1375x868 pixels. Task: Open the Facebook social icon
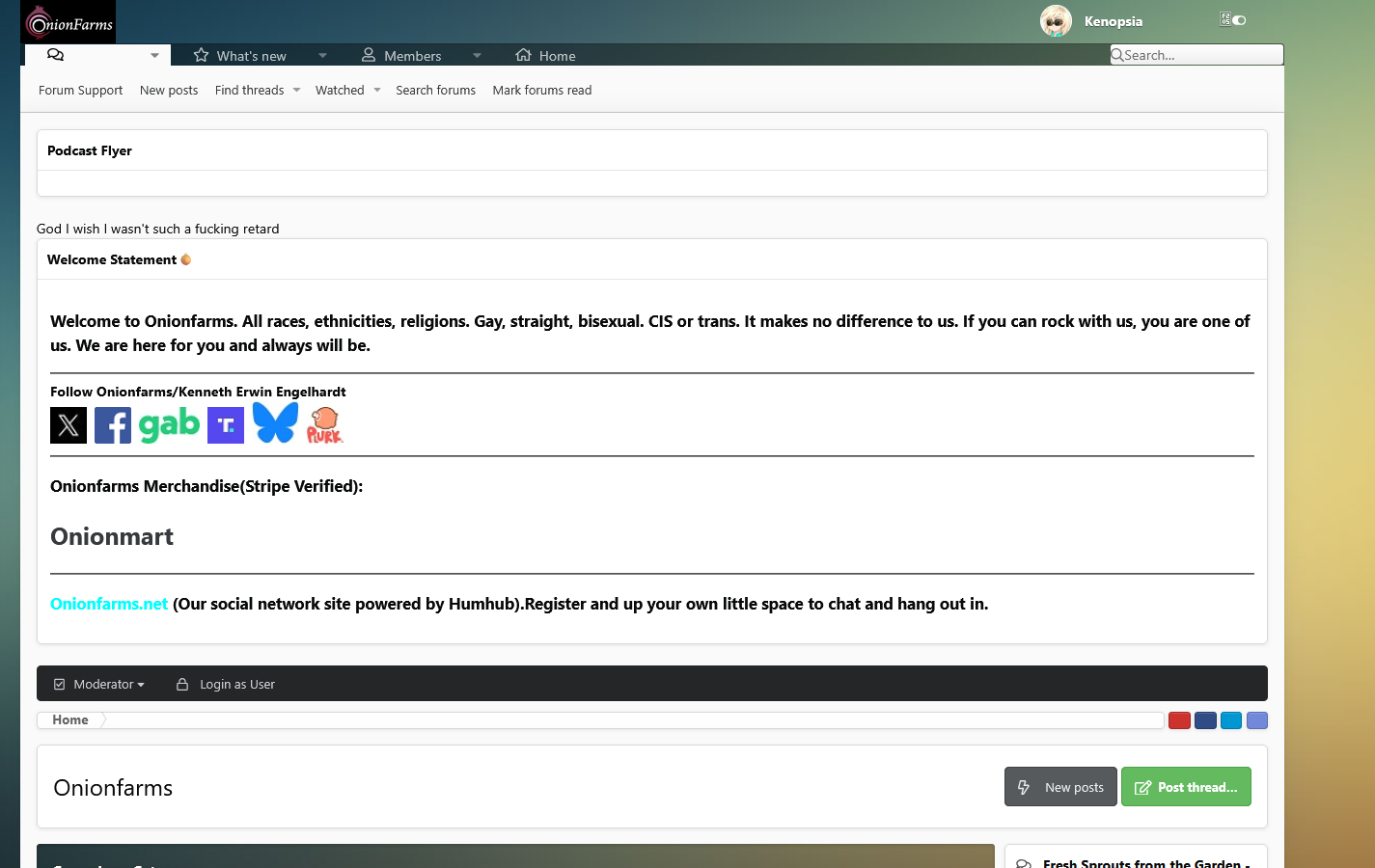113,425
